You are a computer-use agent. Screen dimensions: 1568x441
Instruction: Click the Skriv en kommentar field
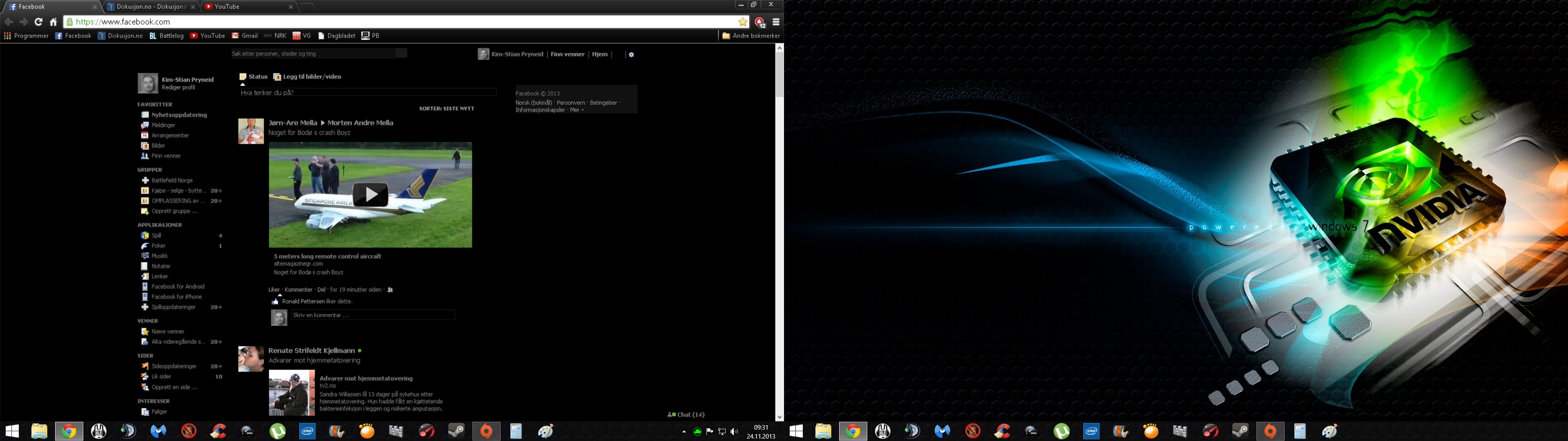coord(372,315)
